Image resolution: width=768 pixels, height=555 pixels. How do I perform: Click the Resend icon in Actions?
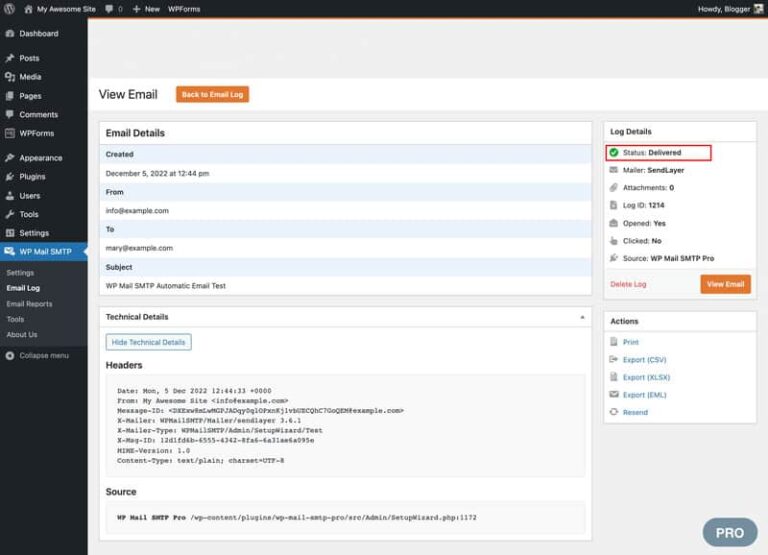point(614,412)
